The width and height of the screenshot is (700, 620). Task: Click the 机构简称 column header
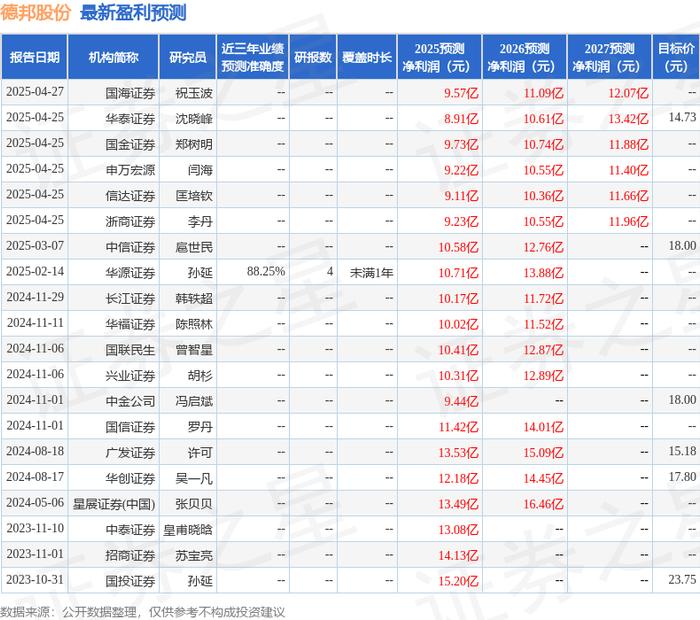pyautogui.click(x=113, y=57)
